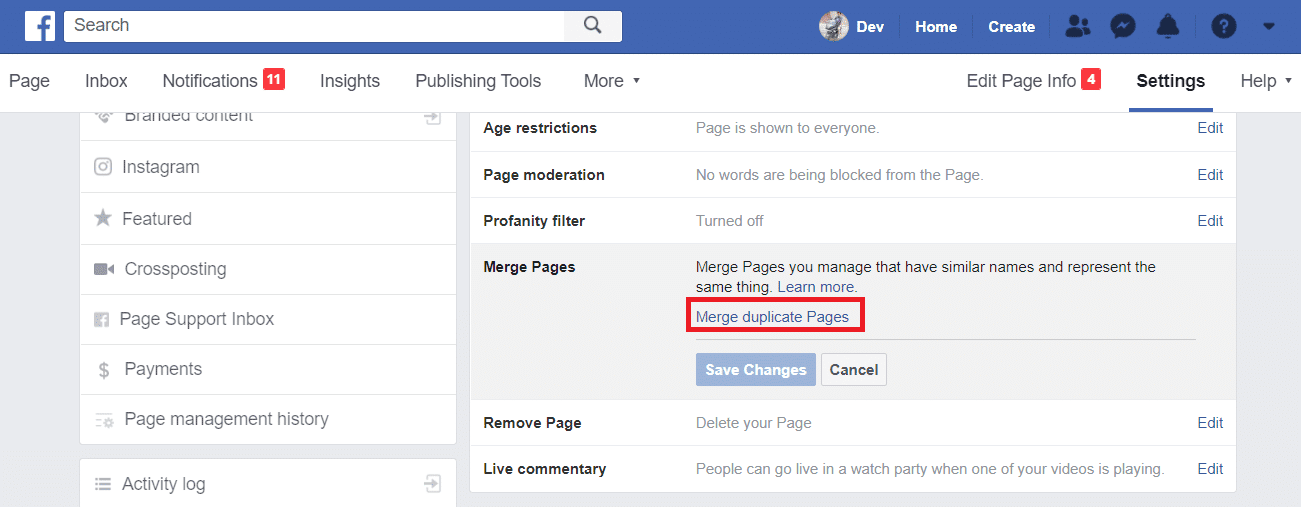Click in the Search input field
1301x507 pixels.
[x=314, y=26]
